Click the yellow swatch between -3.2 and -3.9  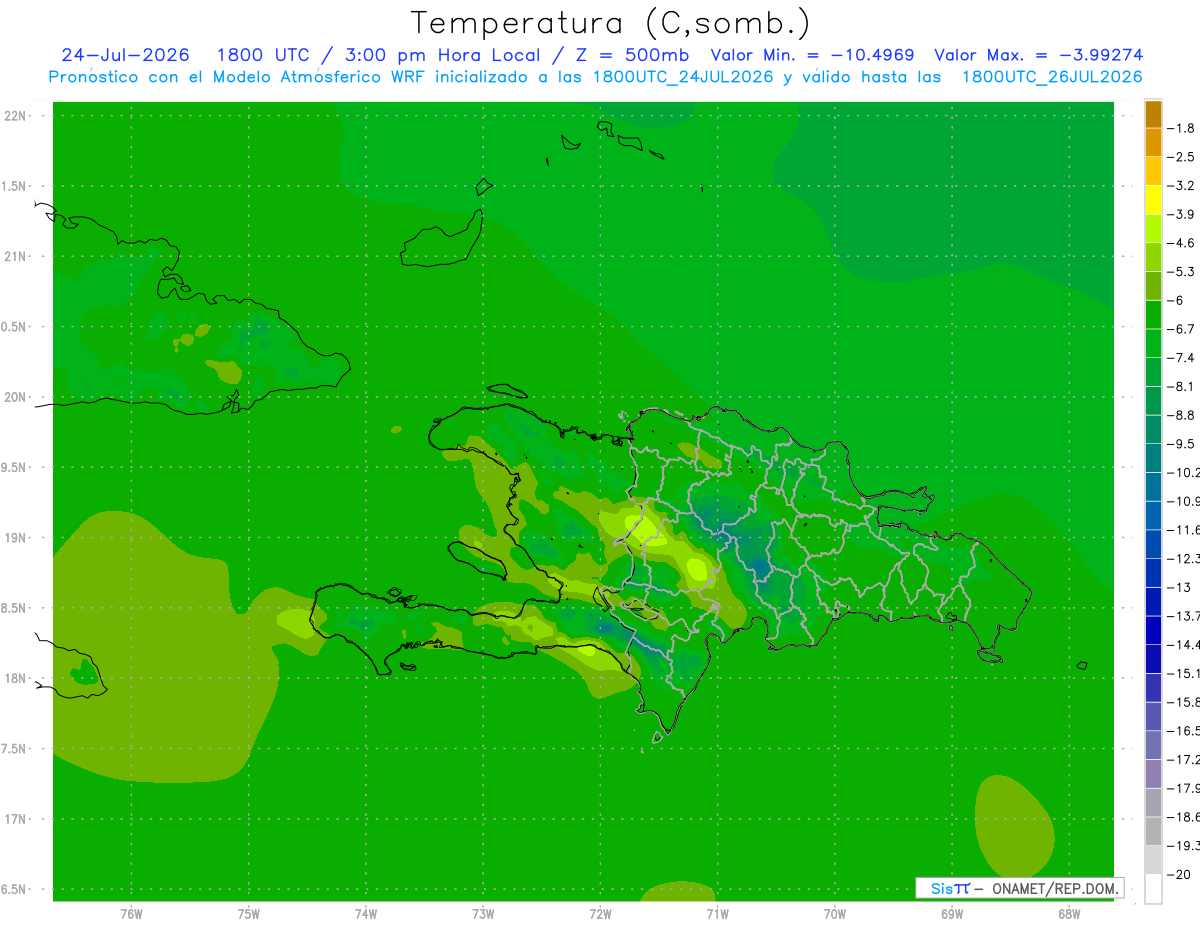point(1153,200)
